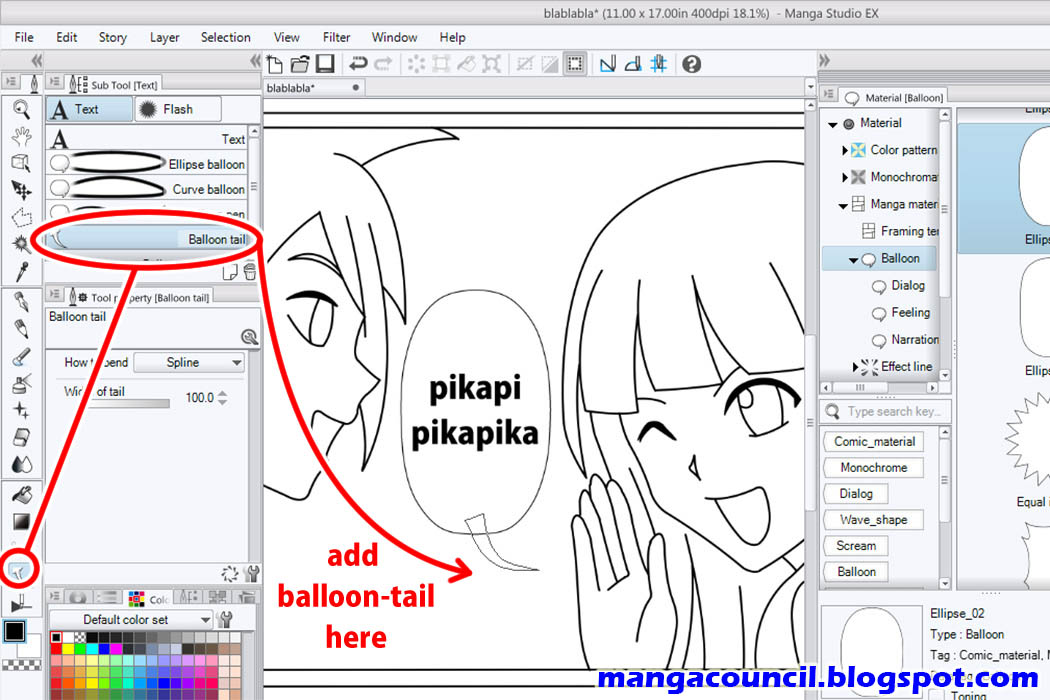The width and height of the screenshot is (1050, 700).
Task: Select the Blend droplets tool
Action: (x=21, y=464)
